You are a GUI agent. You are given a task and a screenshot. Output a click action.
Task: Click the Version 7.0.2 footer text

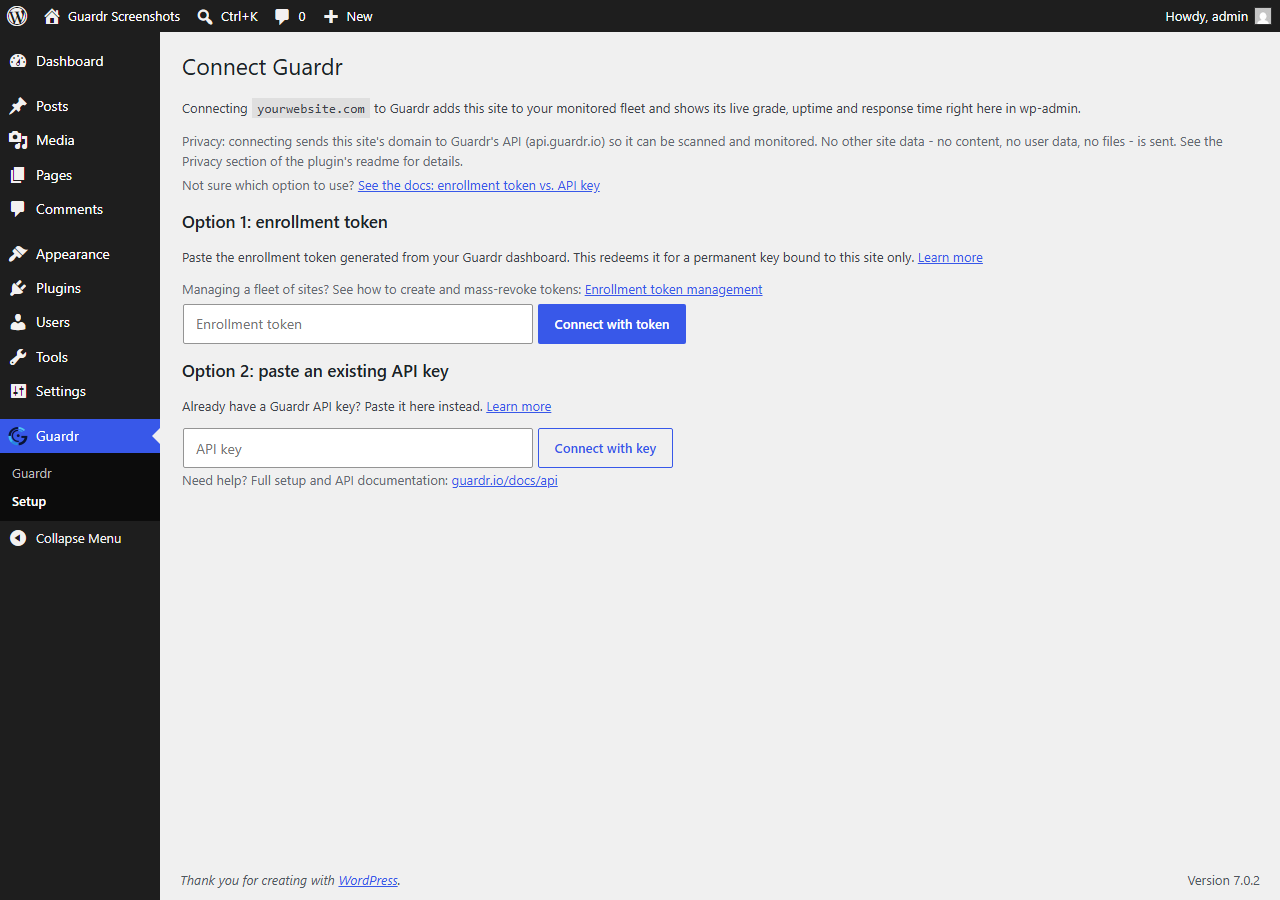tap(1223, 880)
